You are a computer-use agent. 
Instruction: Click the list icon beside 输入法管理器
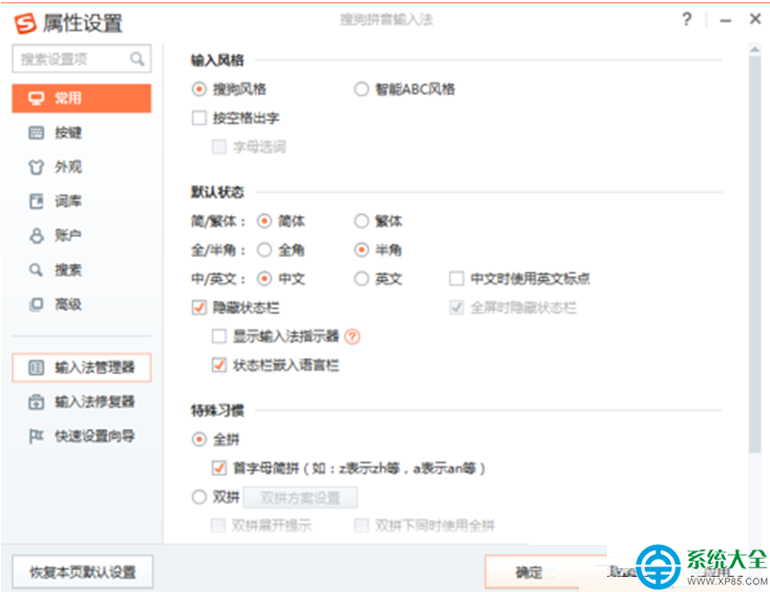pyautogui.click(x=36, y=367)
